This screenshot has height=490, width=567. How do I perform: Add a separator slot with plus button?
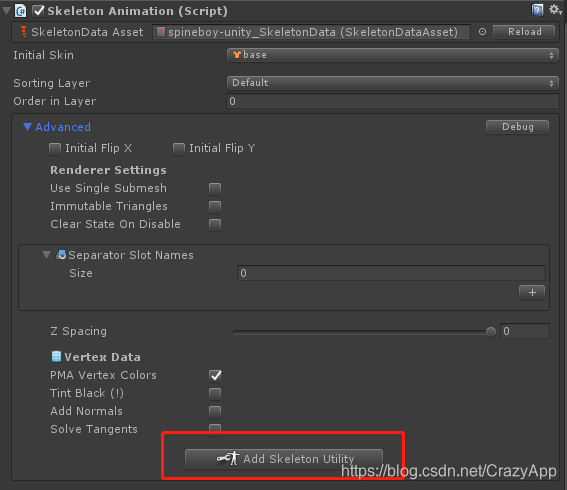(532, 292)
